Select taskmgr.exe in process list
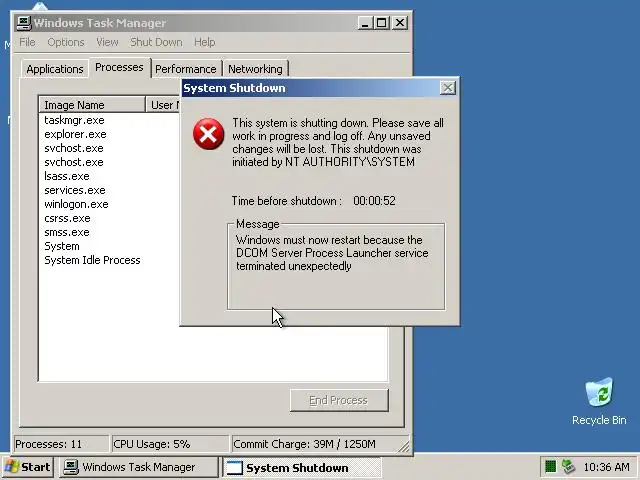Image resolution: width=640 pixels, height=480 pixels. click(74, 120)
